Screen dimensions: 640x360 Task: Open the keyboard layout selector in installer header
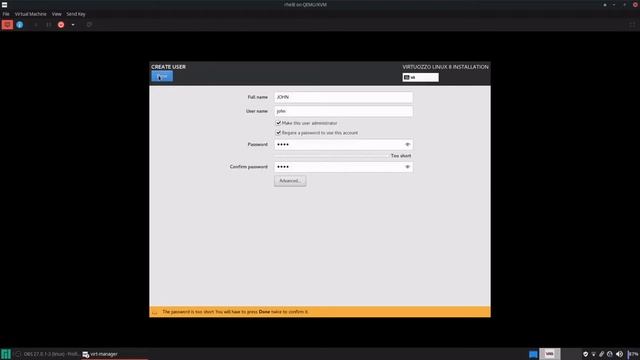coord(420,77)
